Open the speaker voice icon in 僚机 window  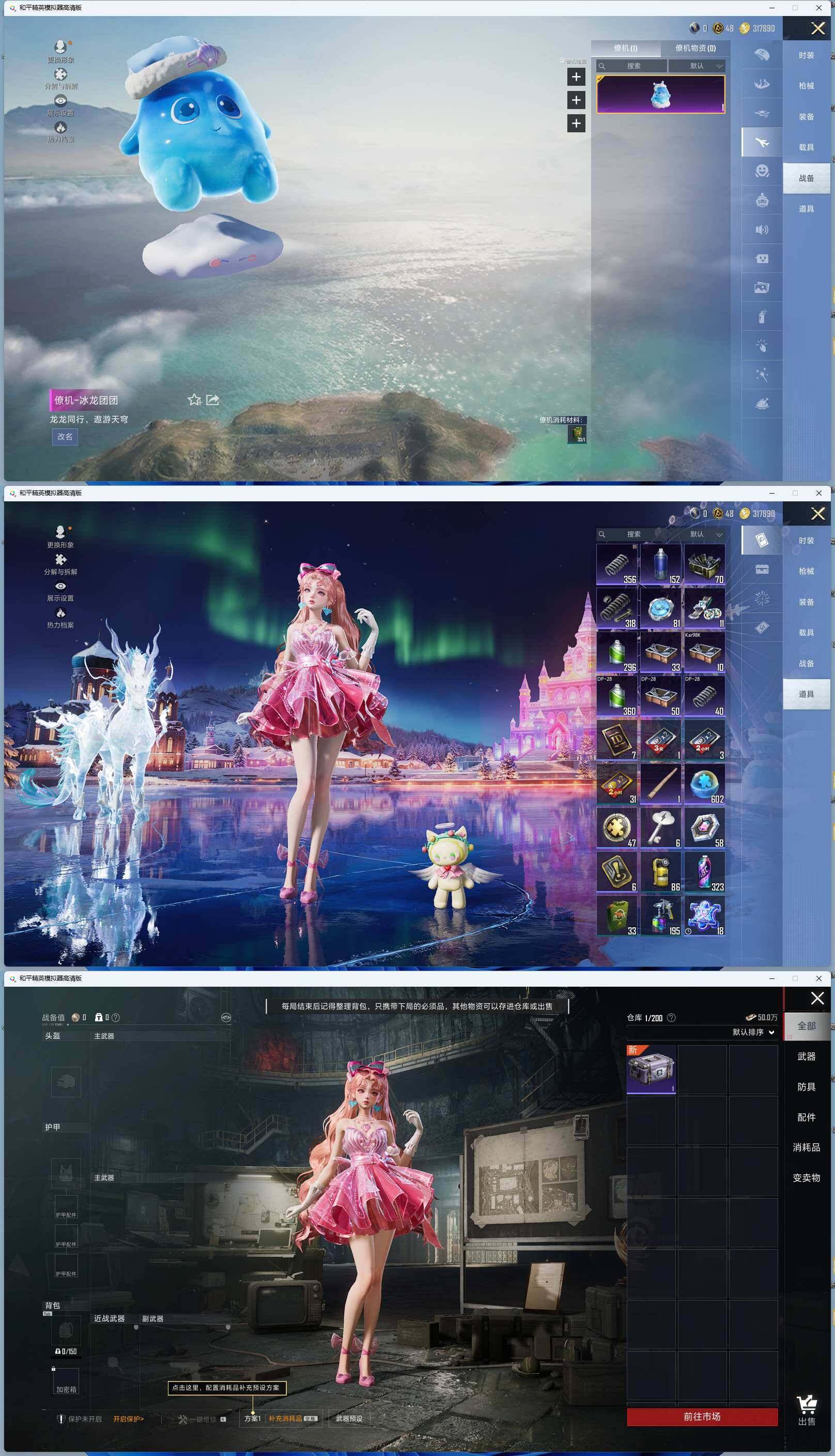pyautogui.click(x=762, y=229)
